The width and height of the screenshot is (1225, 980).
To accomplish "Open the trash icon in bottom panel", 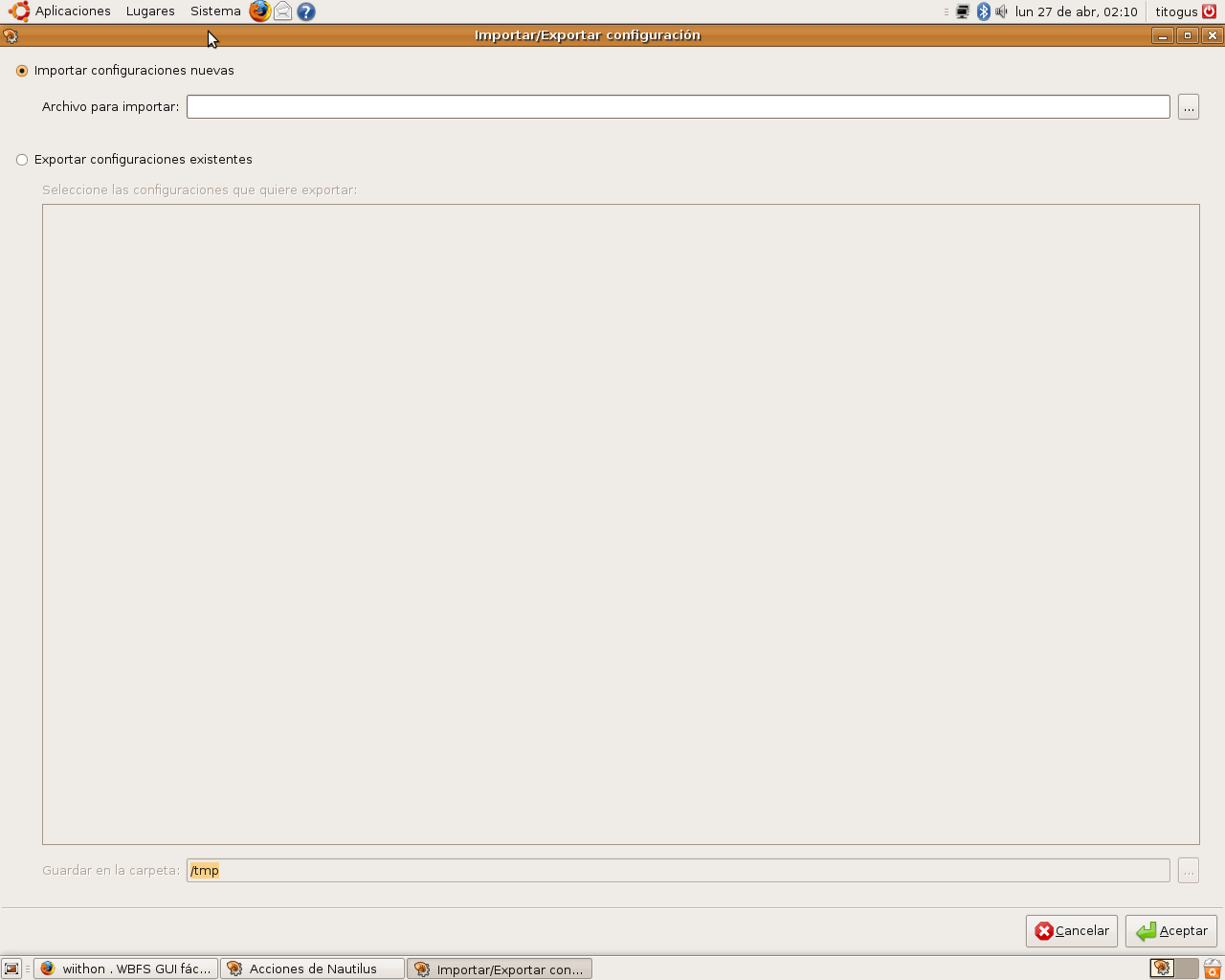I will coord(1213,969).
